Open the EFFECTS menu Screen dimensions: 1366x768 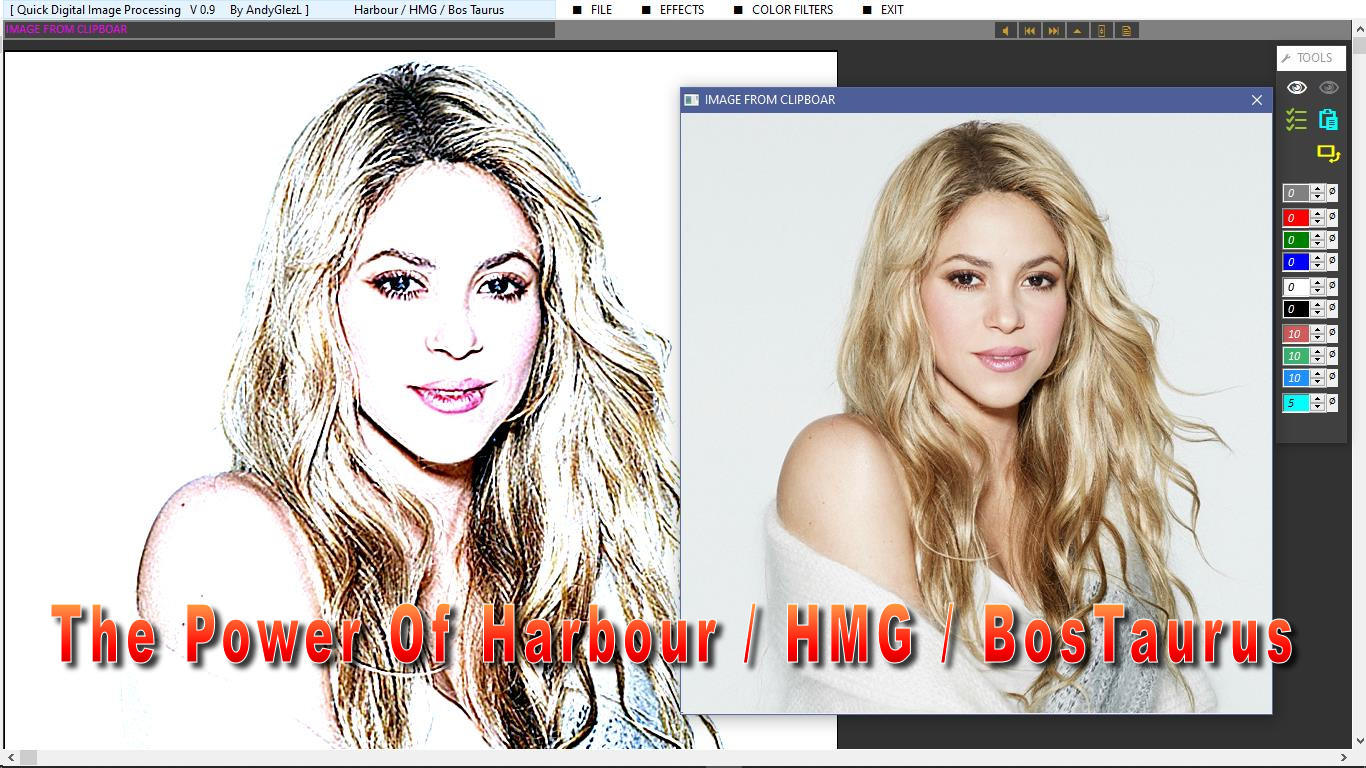click(681, 10)
